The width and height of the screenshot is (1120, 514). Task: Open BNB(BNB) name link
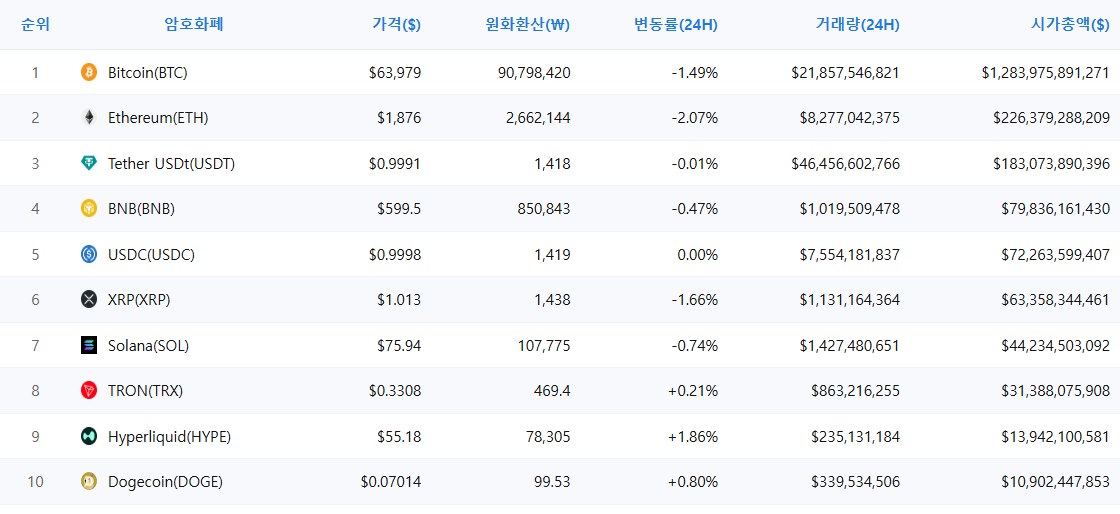tap(141, 208)
